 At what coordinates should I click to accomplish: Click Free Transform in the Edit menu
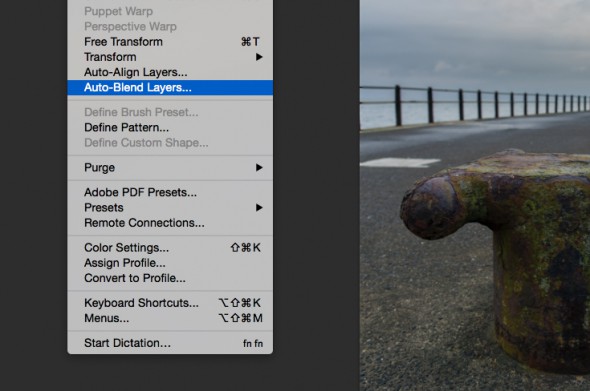click(170, 42)
